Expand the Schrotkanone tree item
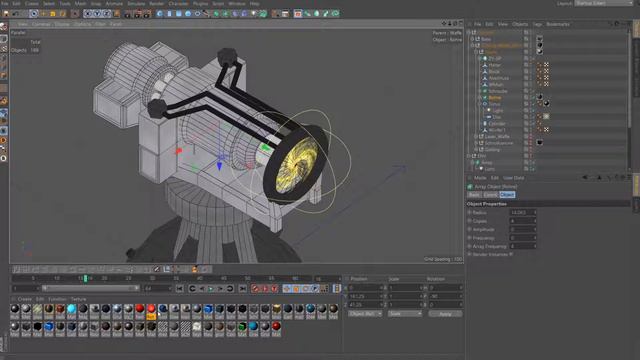 (476, 143)
